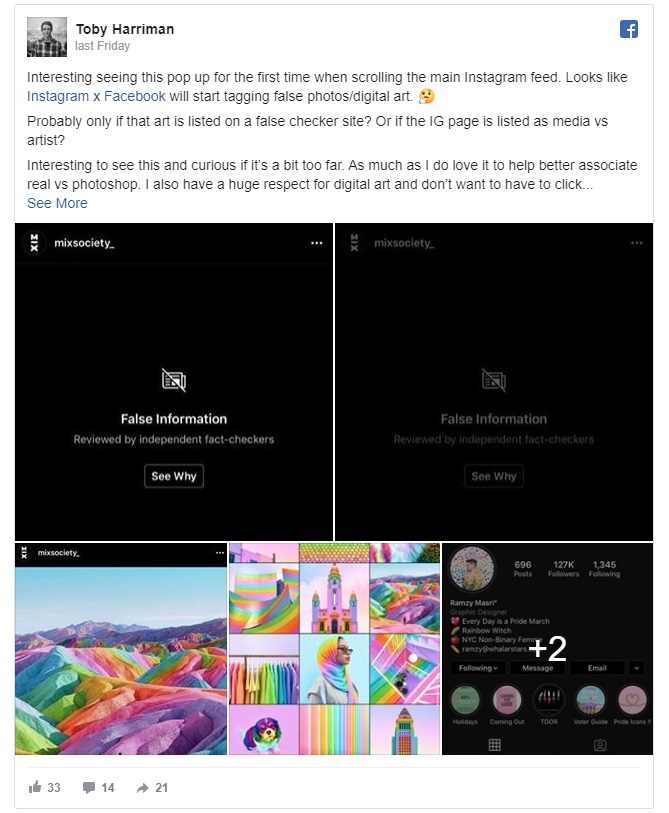Expand the chevron next to Email button
Image resolution: width=669 pixels, height=813 pixels.
[636, 668]
